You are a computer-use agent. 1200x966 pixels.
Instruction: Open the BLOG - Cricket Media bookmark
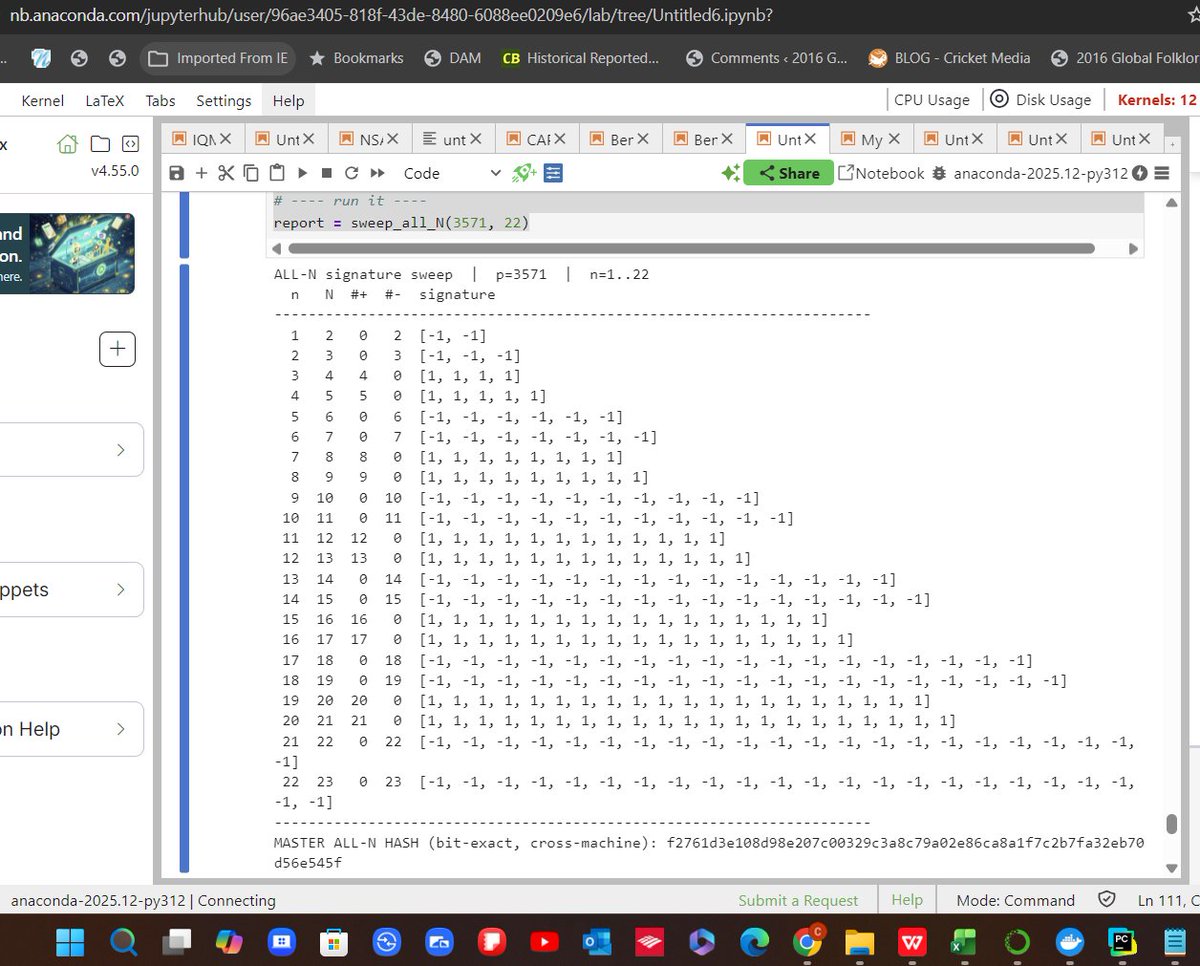949,58
